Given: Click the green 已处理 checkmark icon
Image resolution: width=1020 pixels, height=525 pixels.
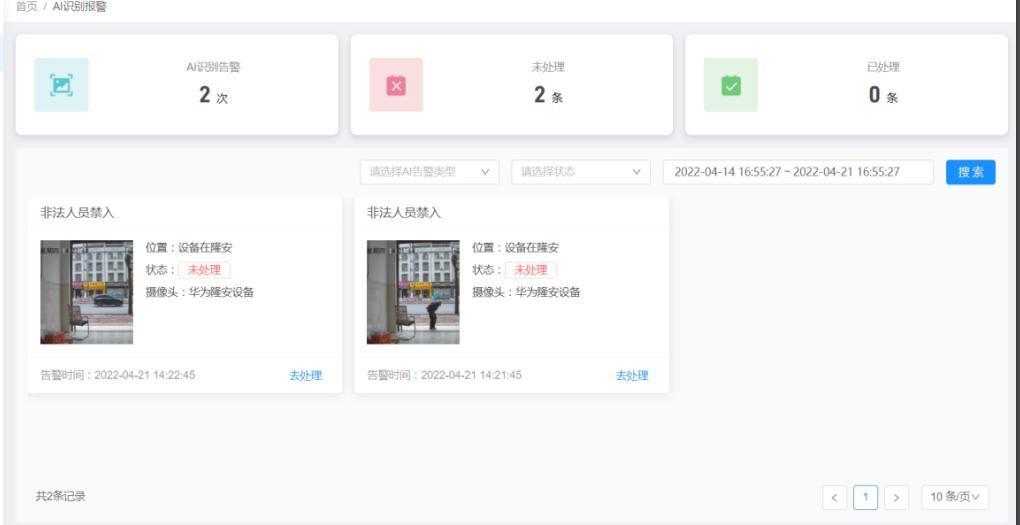Looking at the screenshot, I should 731,85.
